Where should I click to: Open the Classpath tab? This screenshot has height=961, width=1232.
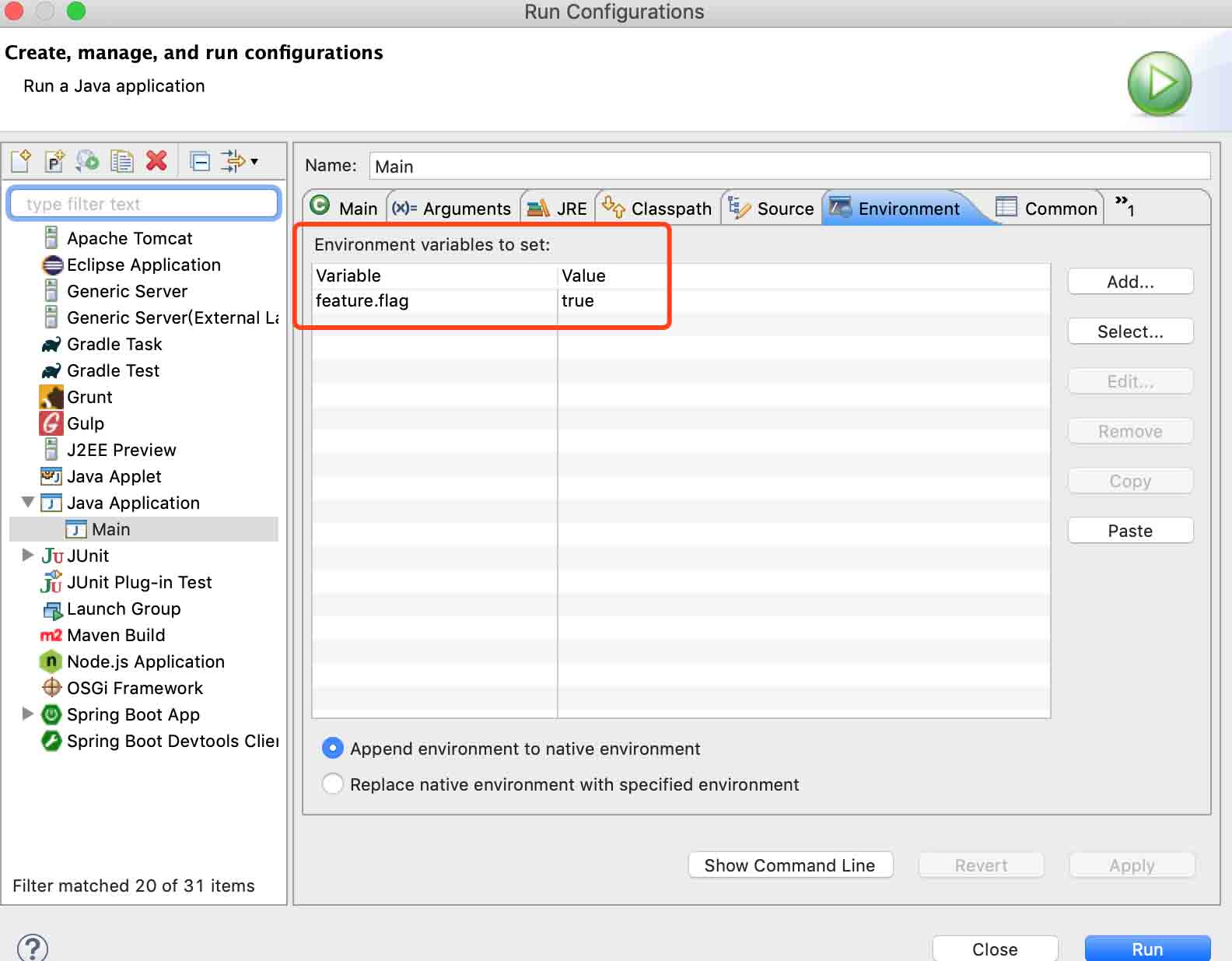(657, 208)
